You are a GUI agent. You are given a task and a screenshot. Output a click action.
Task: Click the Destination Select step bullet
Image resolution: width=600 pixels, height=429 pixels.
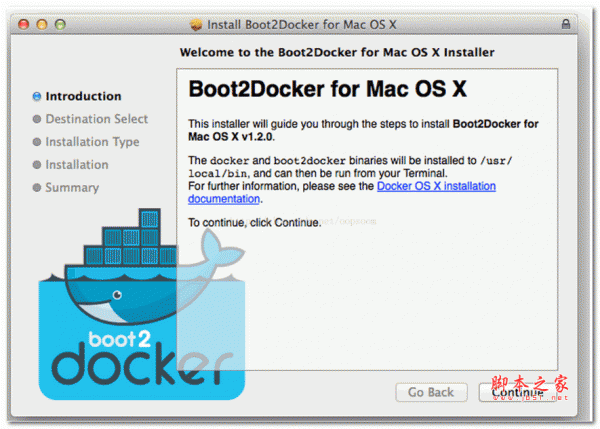(x=37, y=119)
